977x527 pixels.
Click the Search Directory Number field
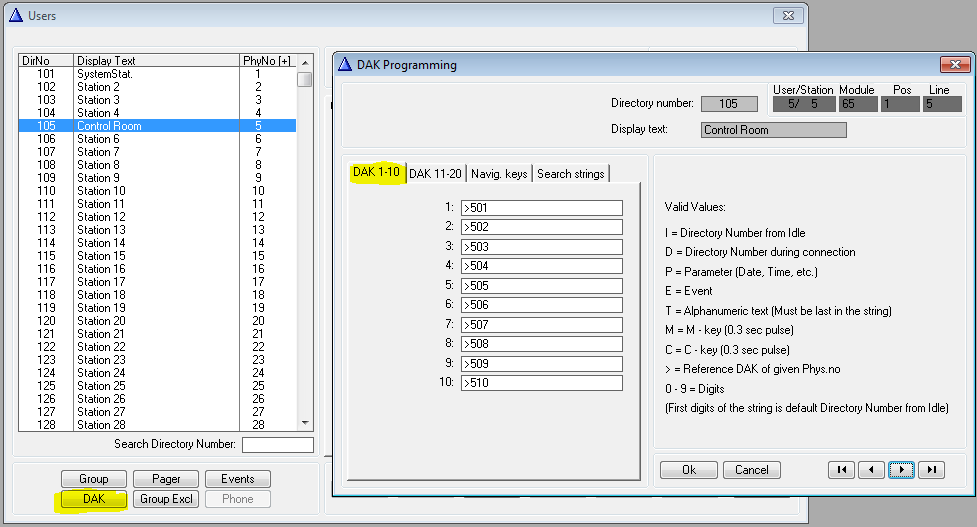(277, 445)
